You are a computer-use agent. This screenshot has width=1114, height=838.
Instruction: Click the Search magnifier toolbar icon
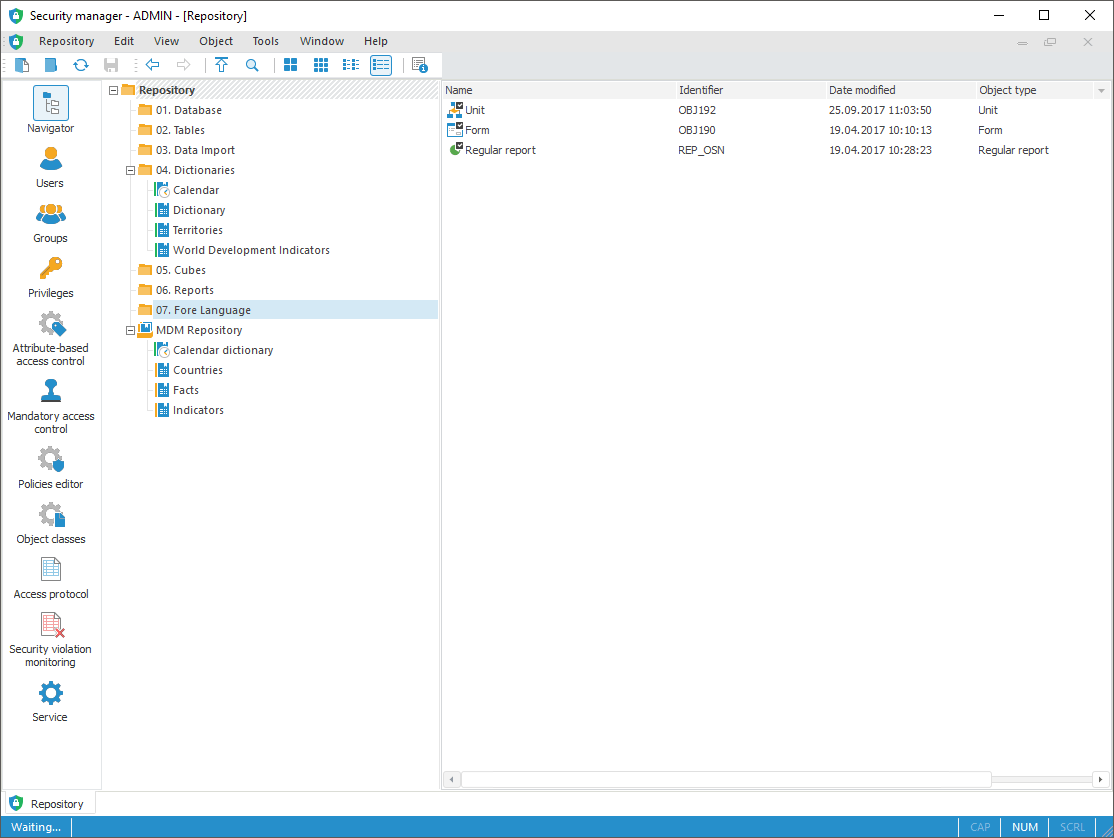tap(252, 65)
